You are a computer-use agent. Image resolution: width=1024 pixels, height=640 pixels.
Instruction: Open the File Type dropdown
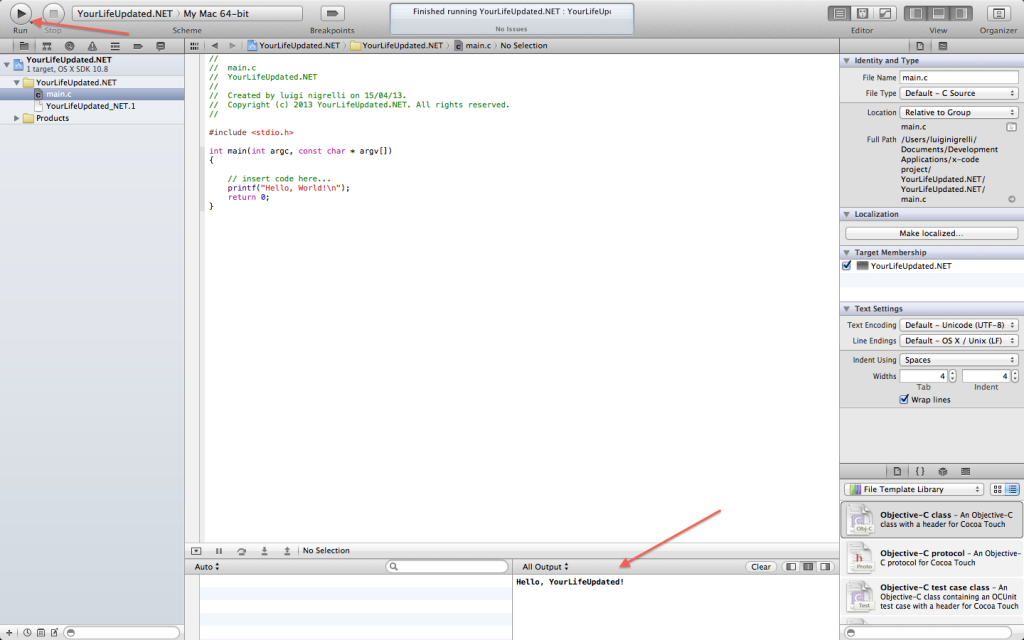(958, 93)
